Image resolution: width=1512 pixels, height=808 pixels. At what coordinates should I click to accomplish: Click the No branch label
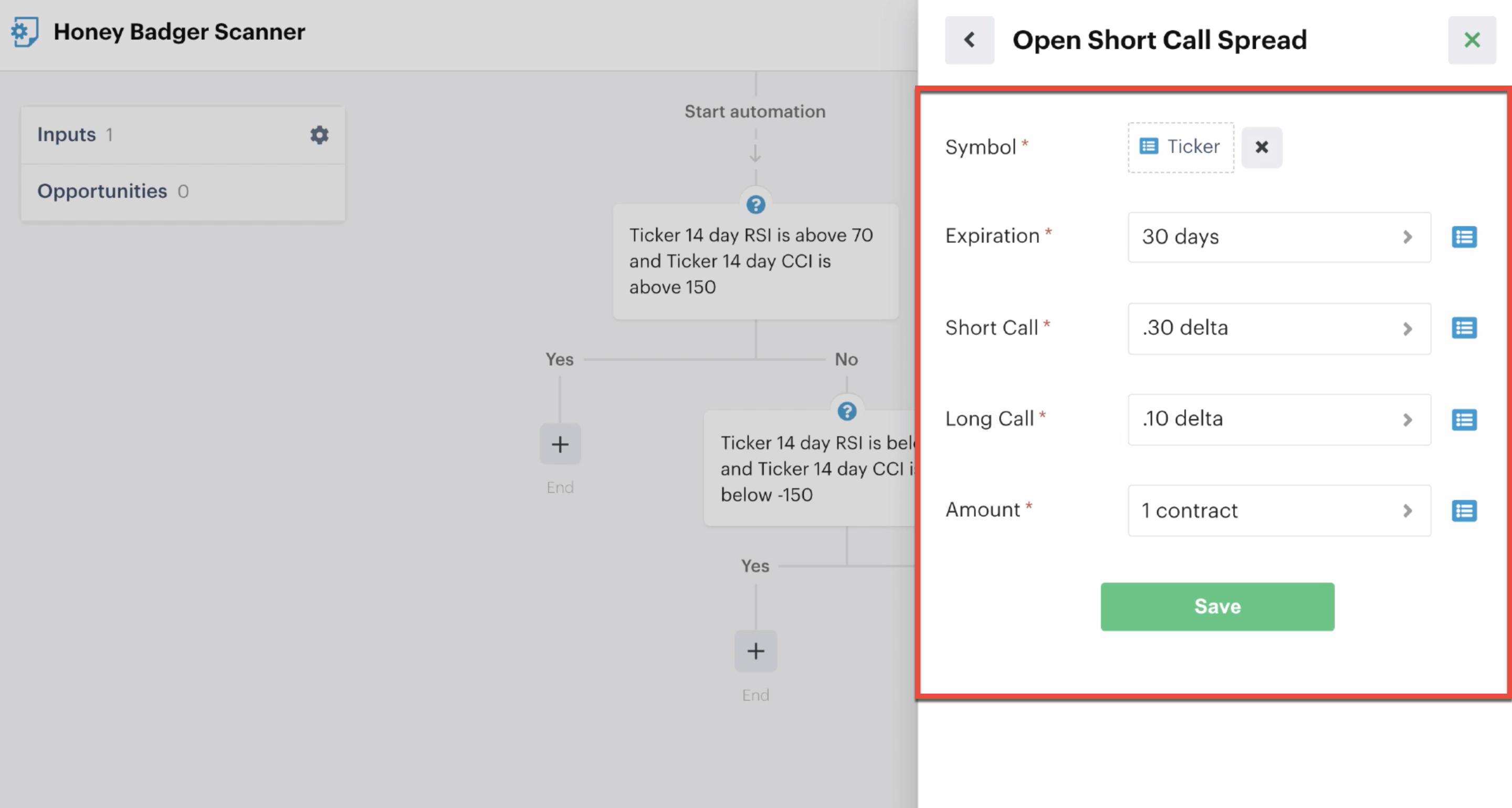(846, 359)
